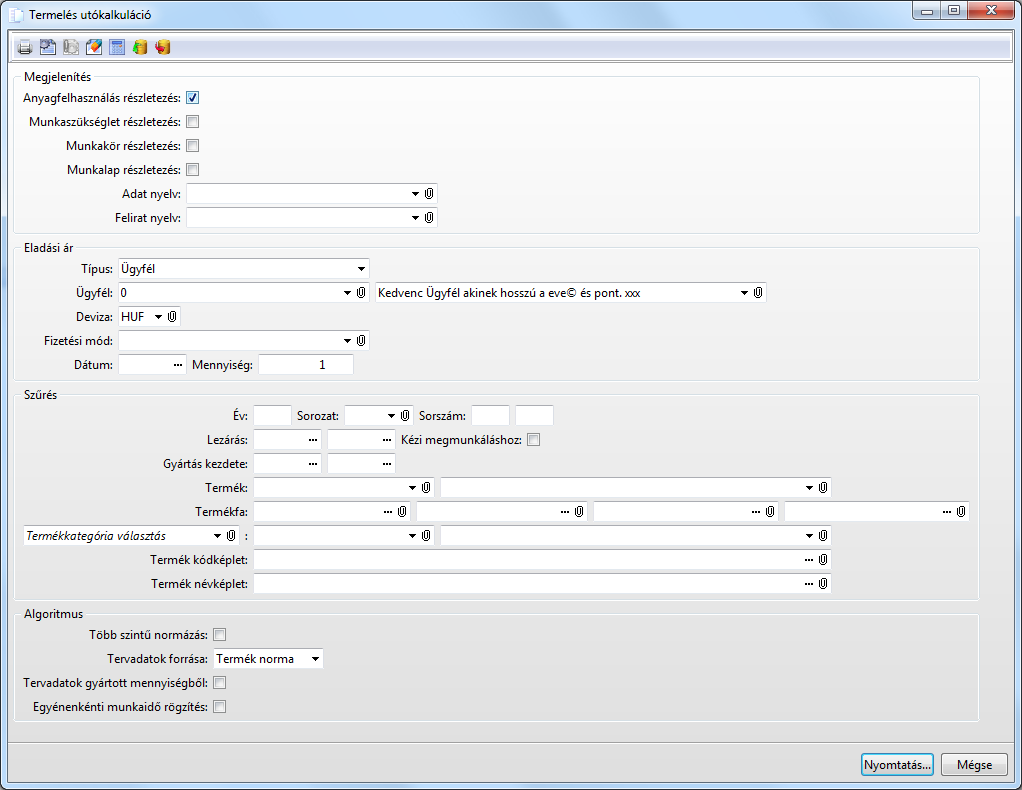Toggle Kézi megmunkáláshoz checkbox
The width and height of the screenshot is (1022, 790).
coord(534,440)
